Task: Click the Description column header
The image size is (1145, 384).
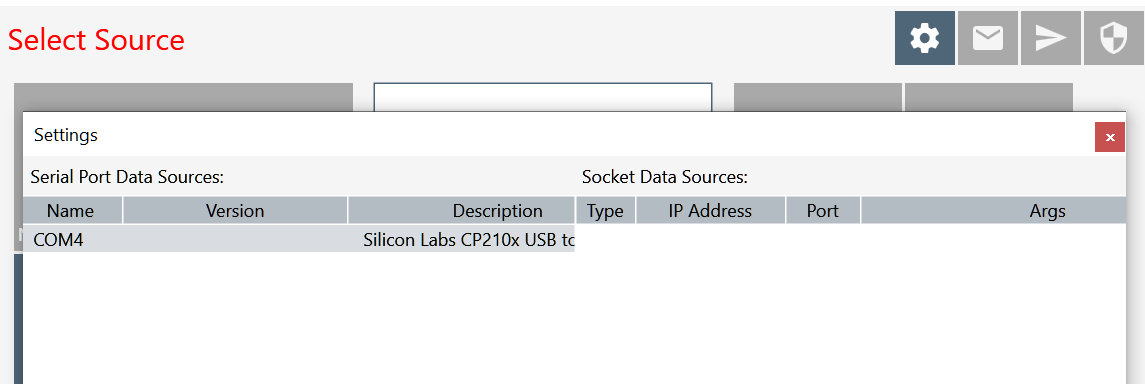Action: coord(462,211)
